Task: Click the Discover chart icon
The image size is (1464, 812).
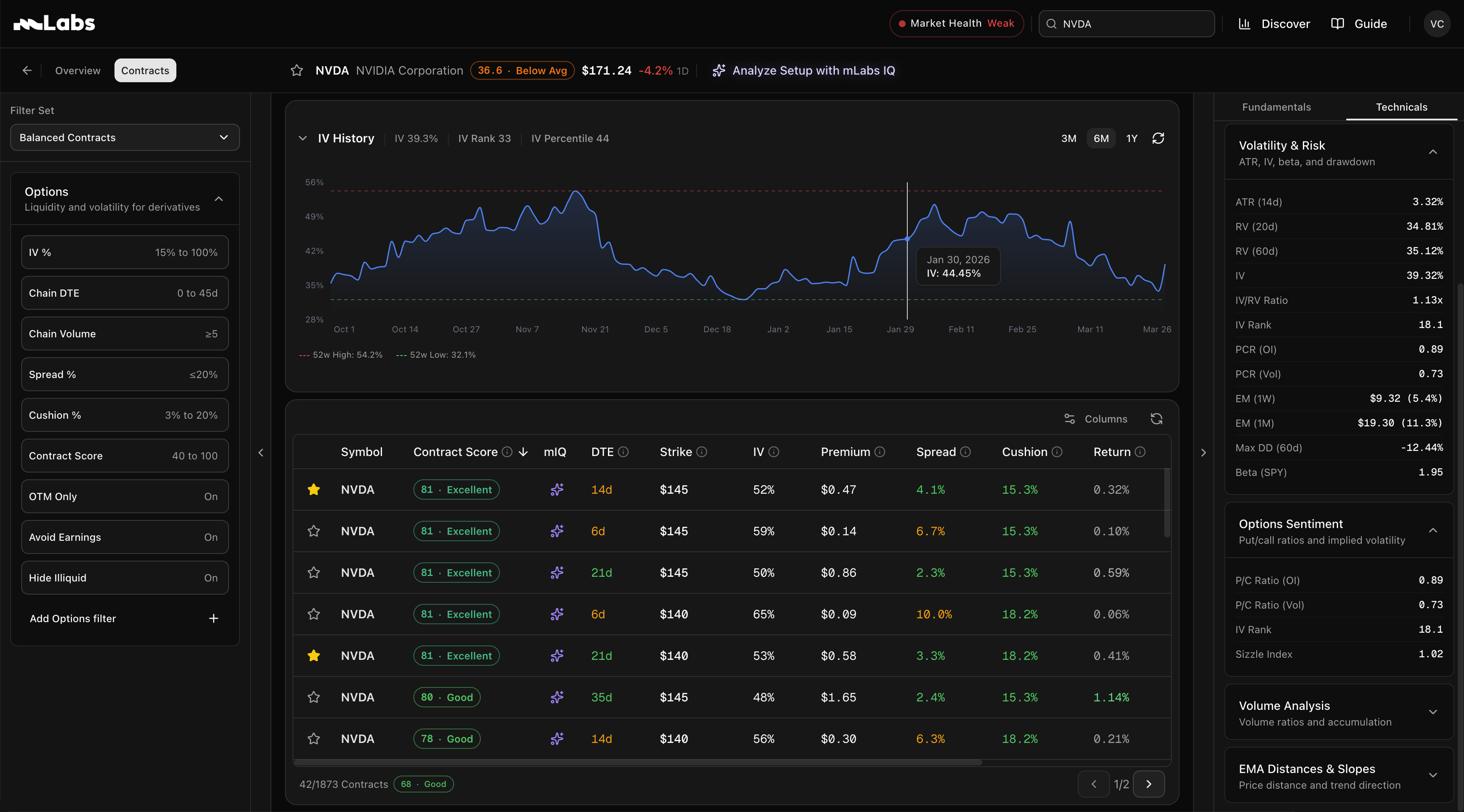Action: point(1245,24)
